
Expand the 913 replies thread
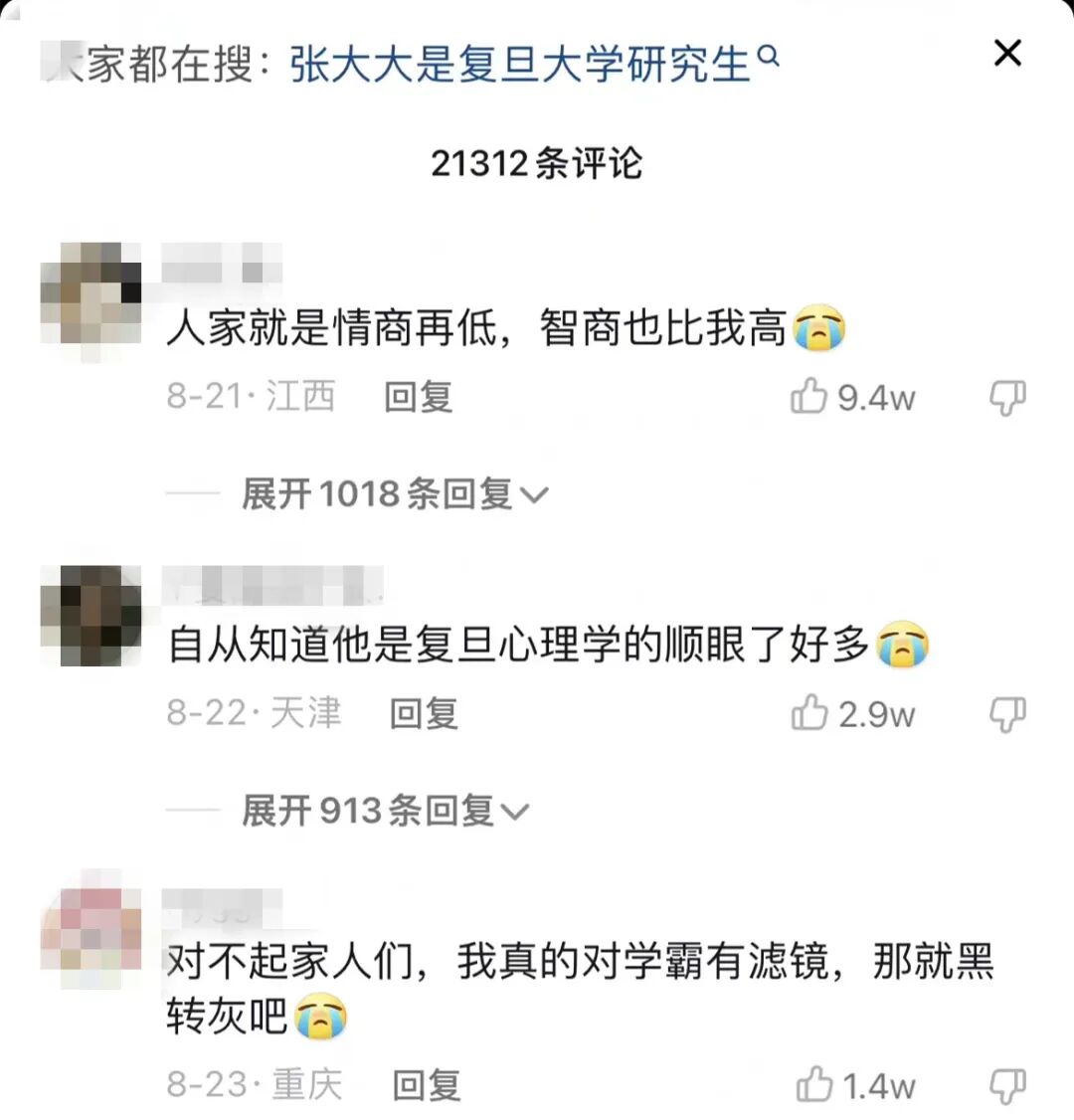pos(386,811)
